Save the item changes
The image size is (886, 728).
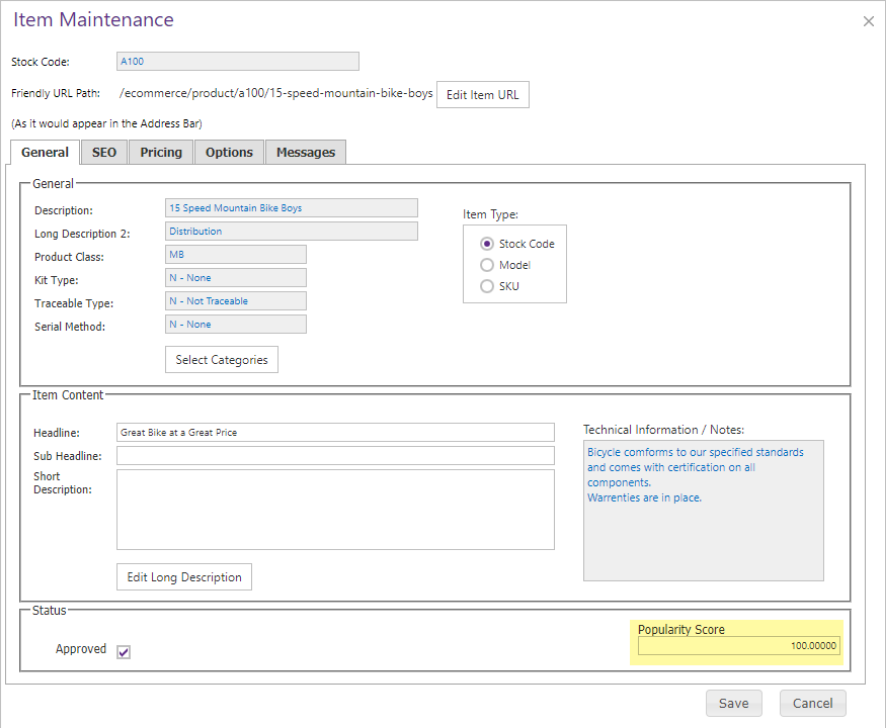[x=733, y=703]
